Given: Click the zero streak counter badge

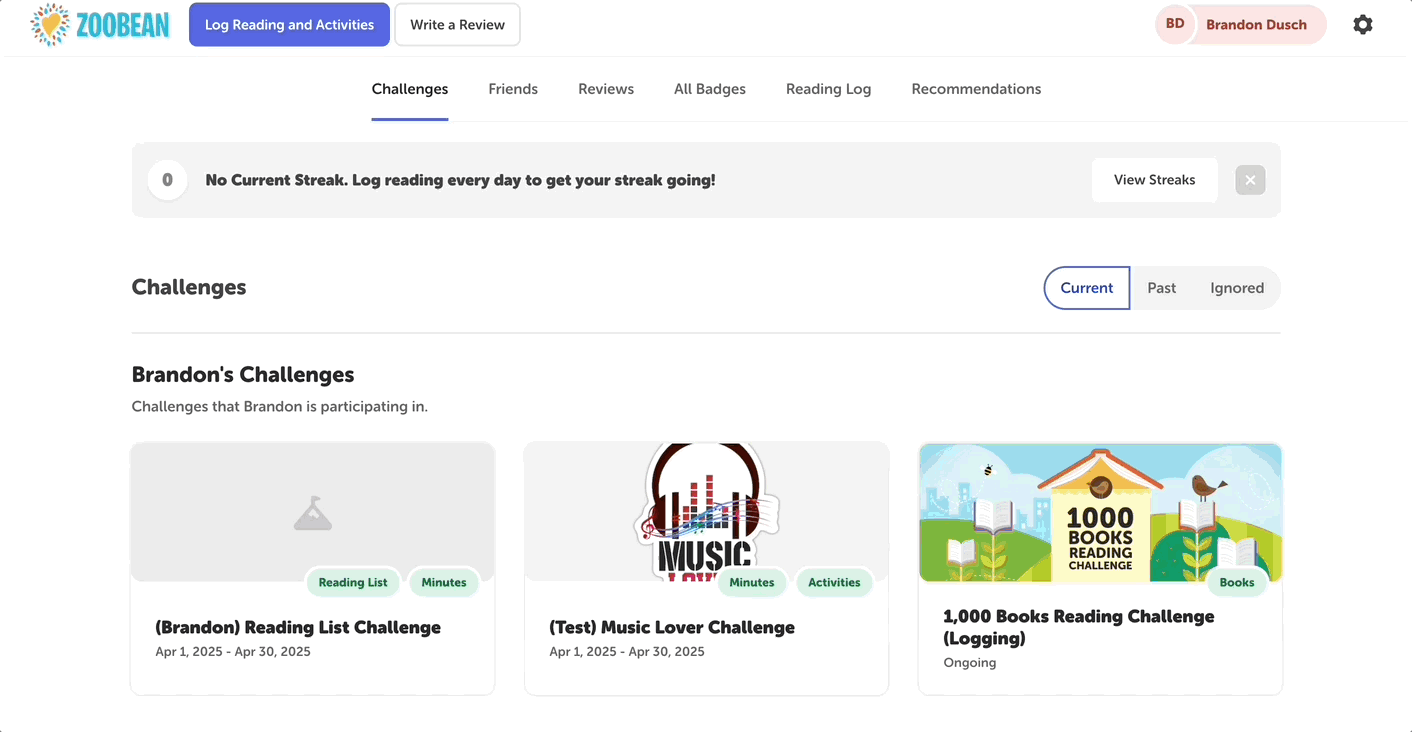Looking at the screenshot, I should click(x=167, y=180).
